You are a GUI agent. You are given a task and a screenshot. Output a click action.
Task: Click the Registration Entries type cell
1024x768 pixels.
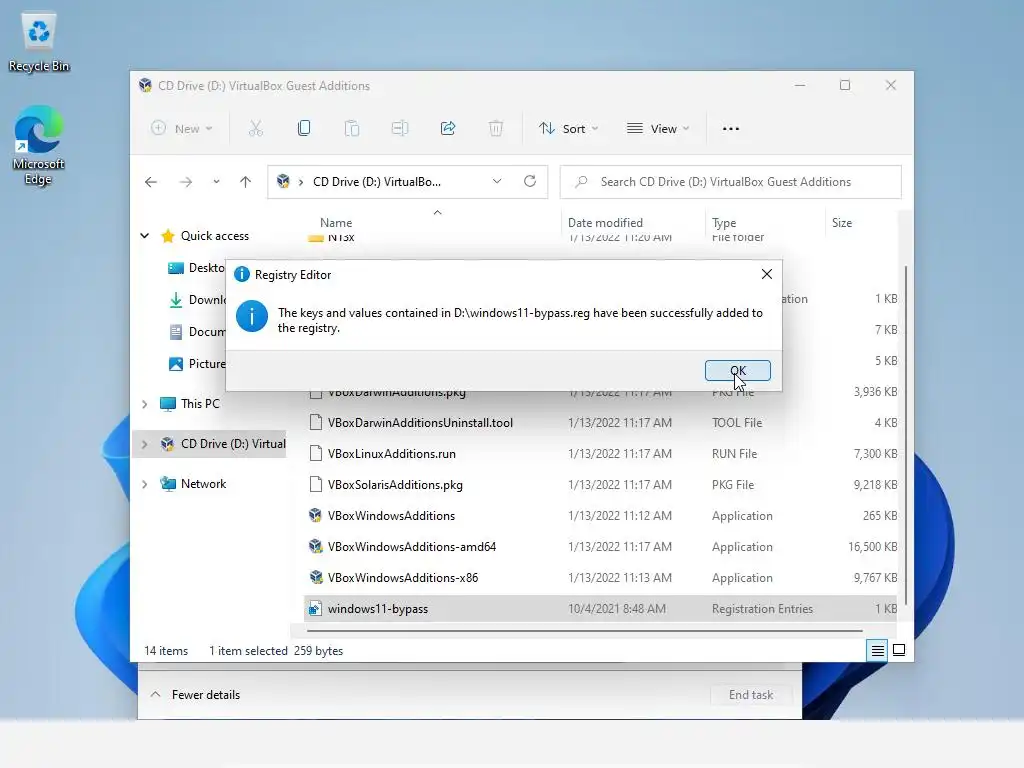click(x=762, y=609)
